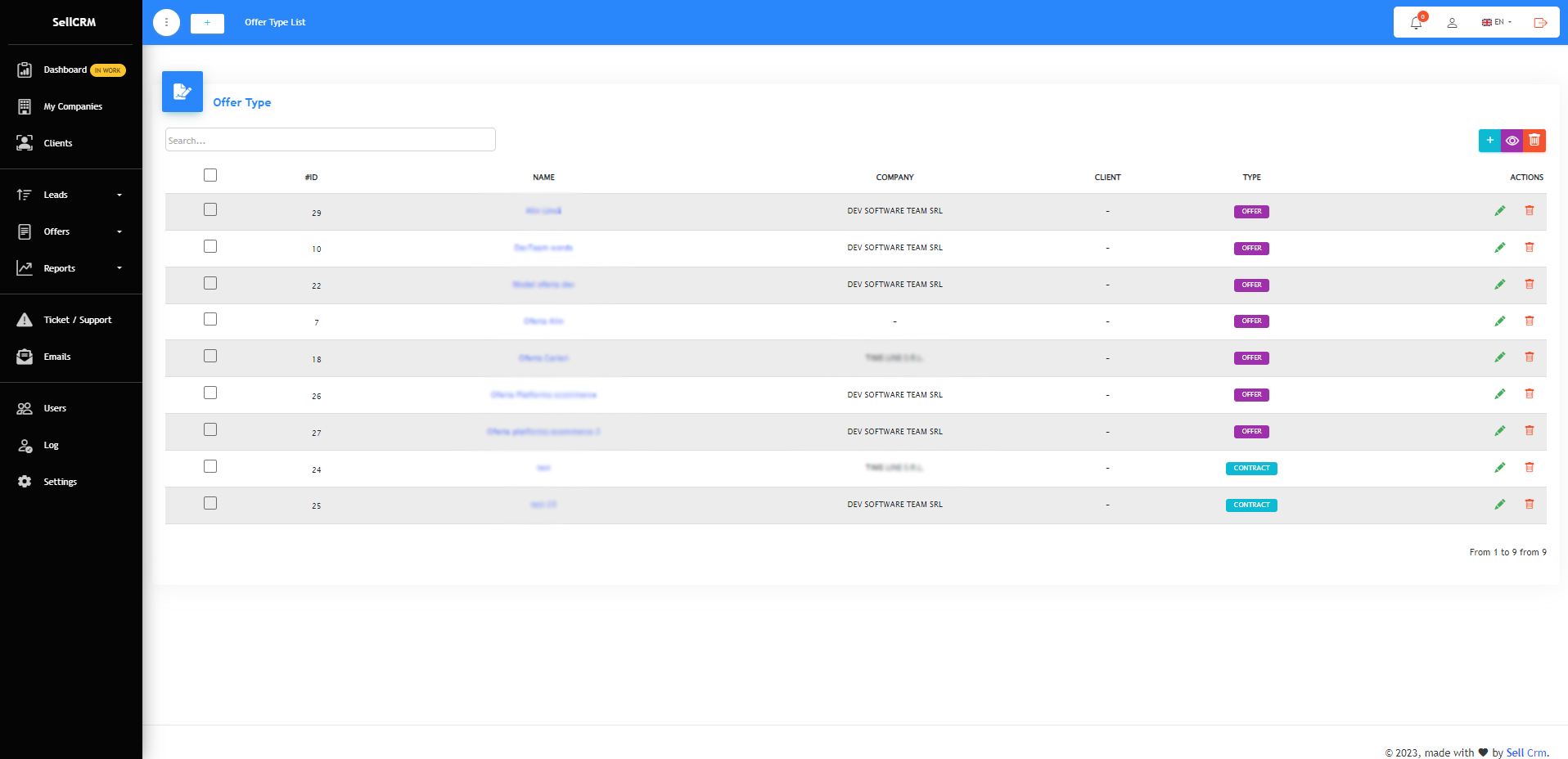Screen dimensions: 1568x759
Task: Open the three-dot menu in top bar
Action: point(166,23)
